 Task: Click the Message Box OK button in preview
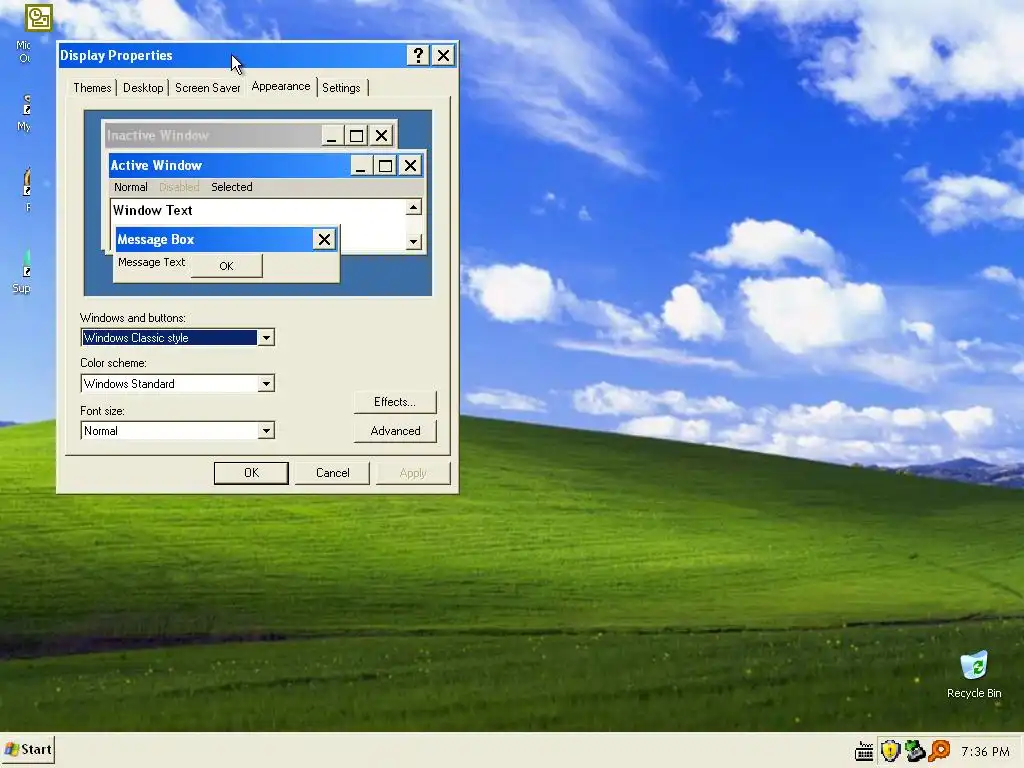227,266
